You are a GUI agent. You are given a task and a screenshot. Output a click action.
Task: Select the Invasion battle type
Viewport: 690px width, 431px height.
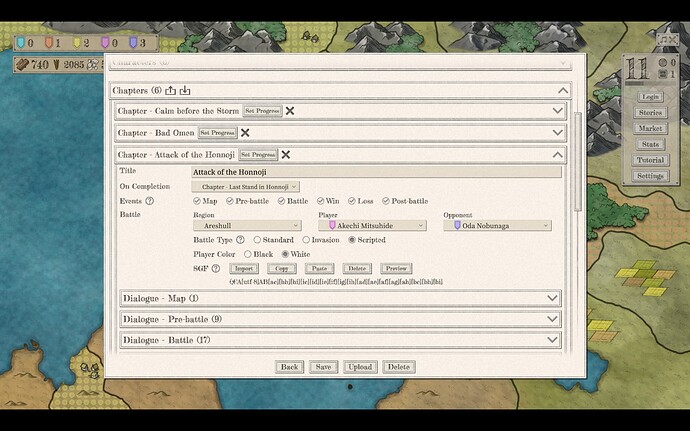coord(304,240)
